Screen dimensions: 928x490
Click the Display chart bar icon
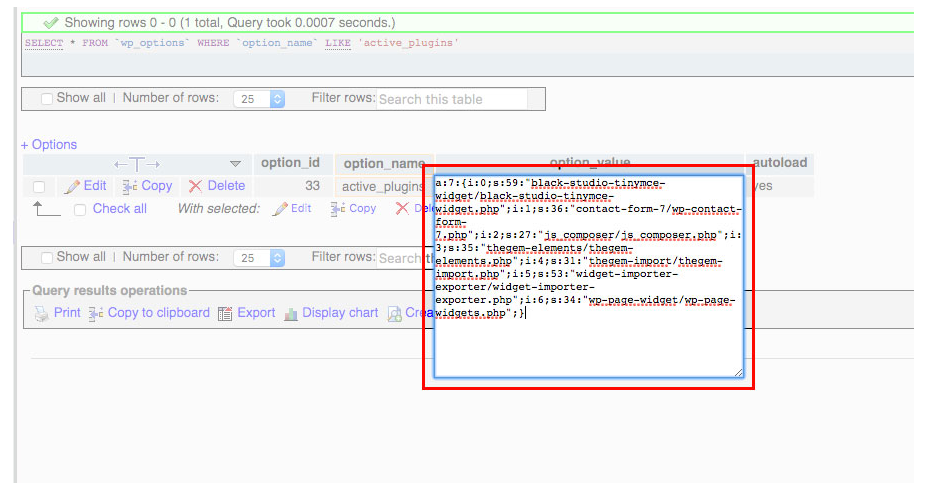291,313
